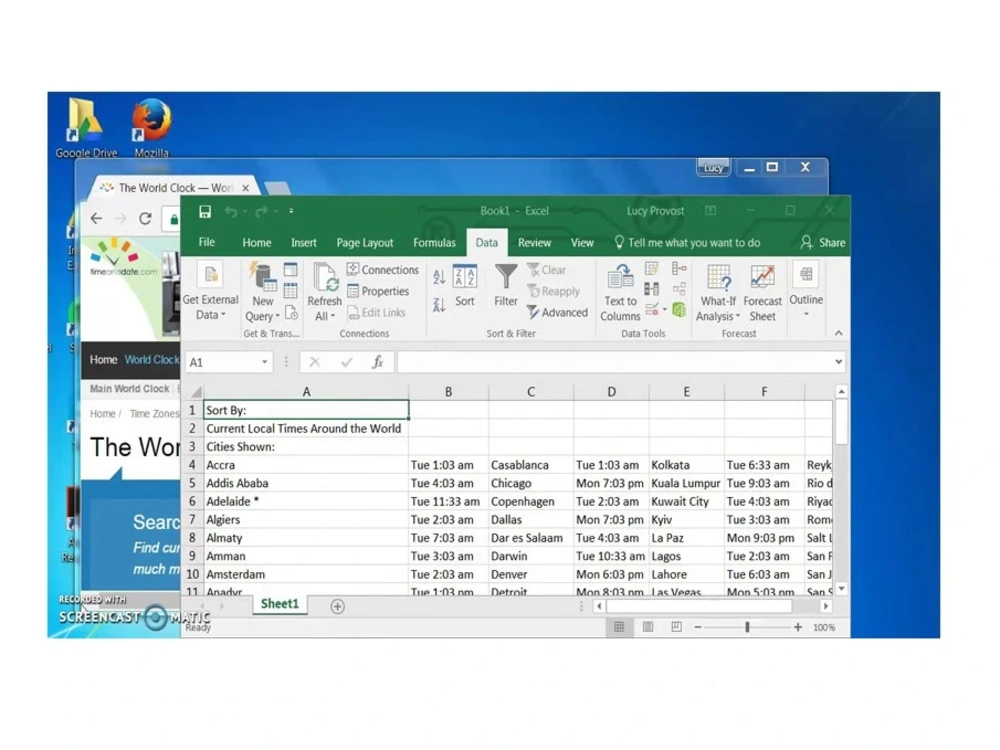
Task: Select the View ribbon tab
Action: point(582,242)
